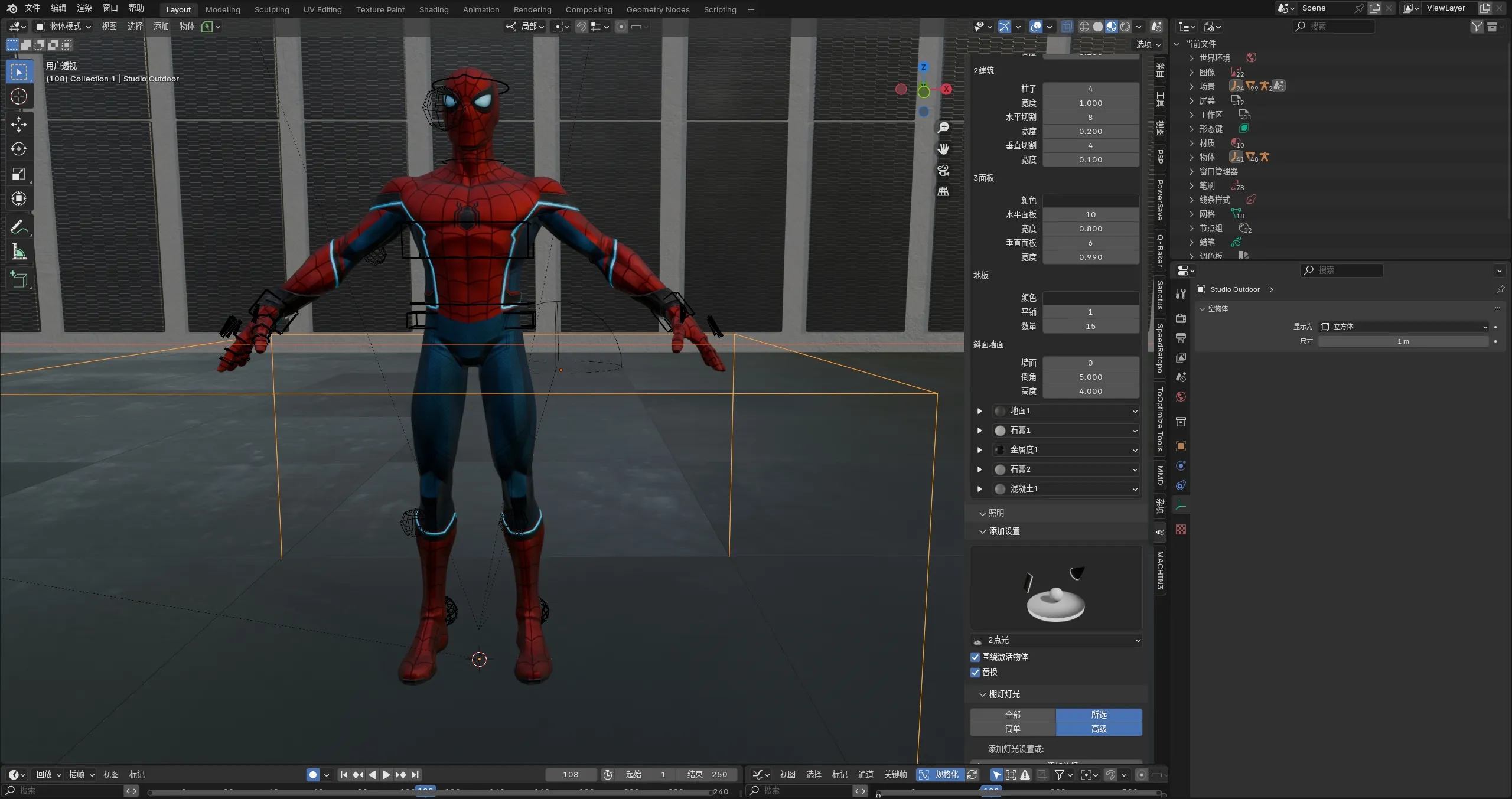Open the PowerSave sidebar tab
This screenshot has width=1512, height=799.
[1160, 200]
